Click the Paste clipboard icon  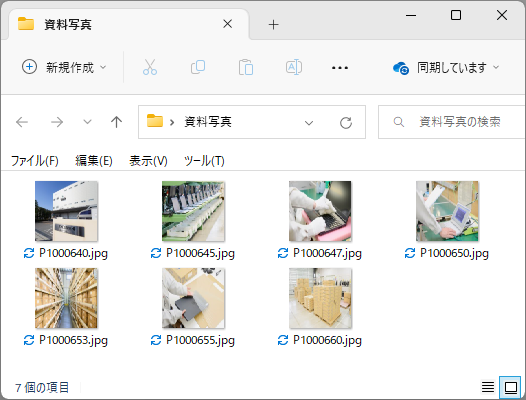point(246,67)
